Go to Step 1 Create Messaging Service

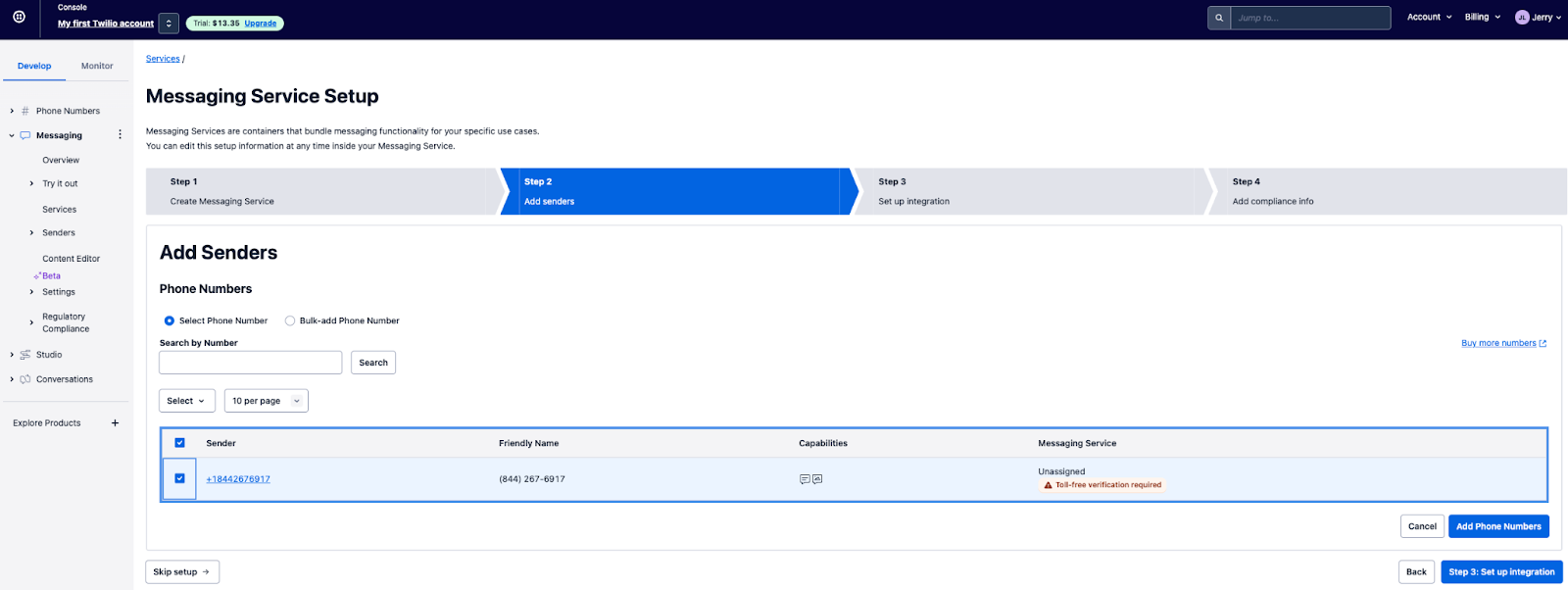[319, 191]
